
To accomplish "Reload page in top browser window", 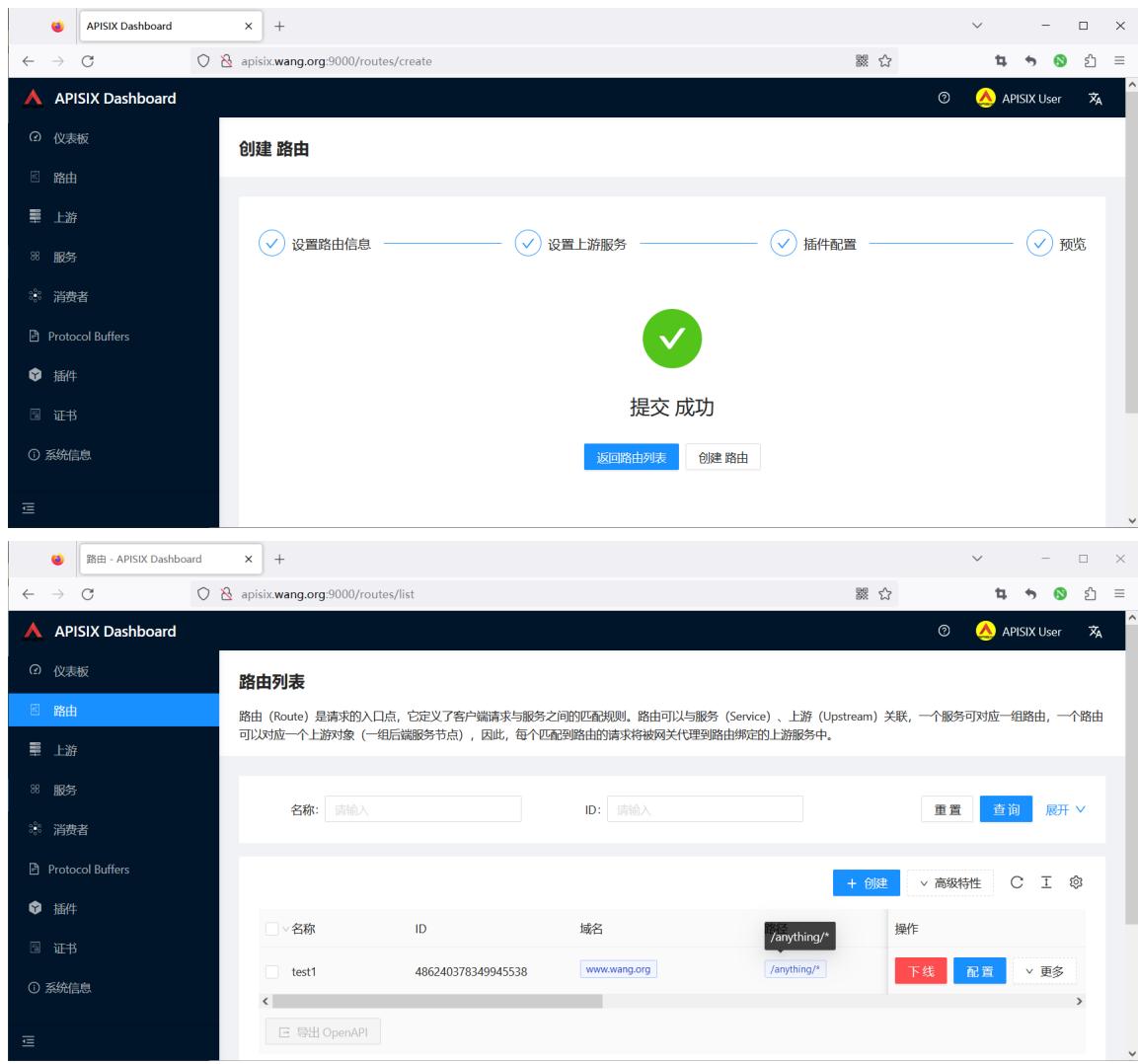I will (x=88, y=61).
